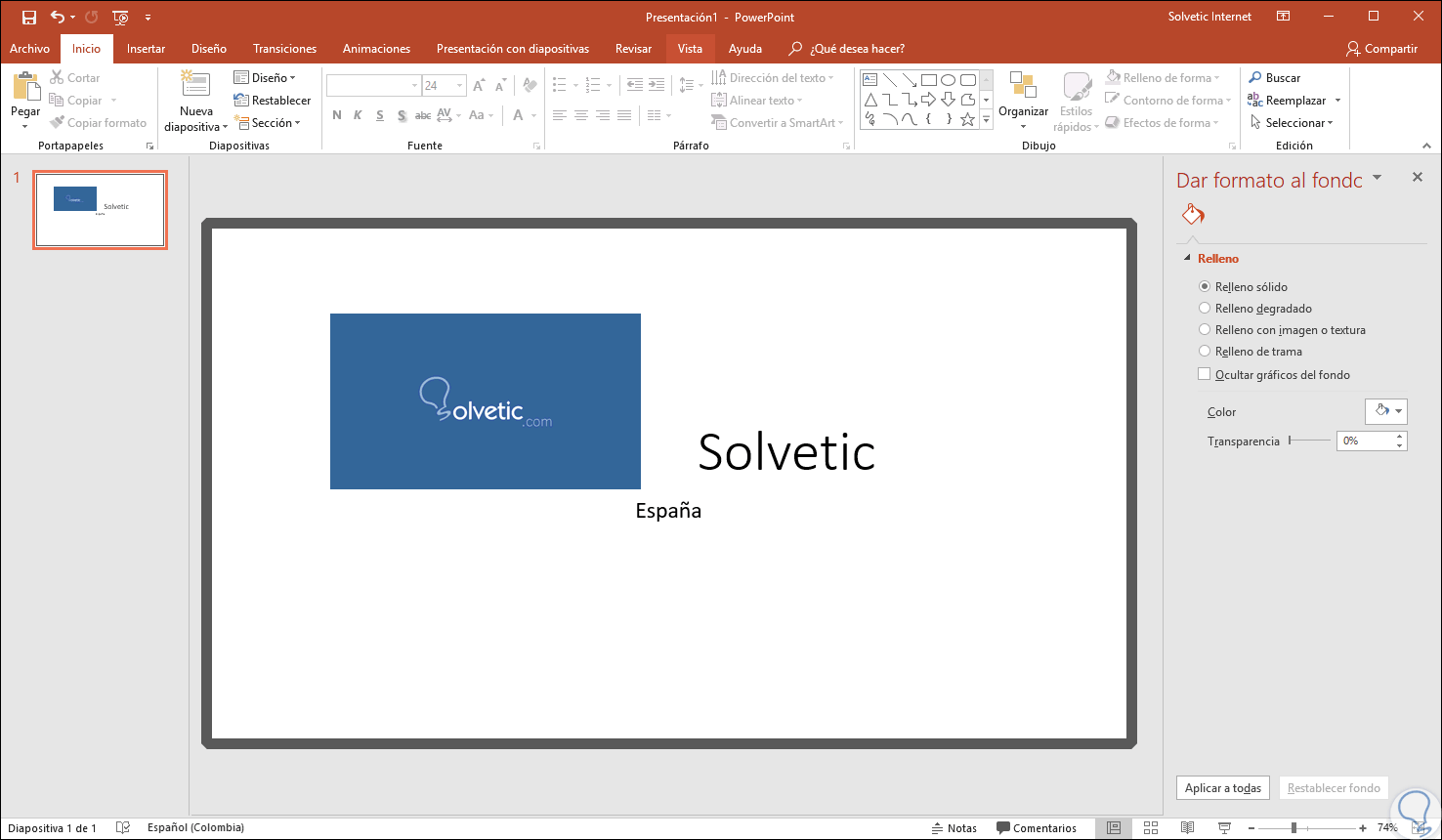The width and height of the screenshot is (1442, 840).
Task: Click the Compartir share button
Action: click(x=1381, y=49)
